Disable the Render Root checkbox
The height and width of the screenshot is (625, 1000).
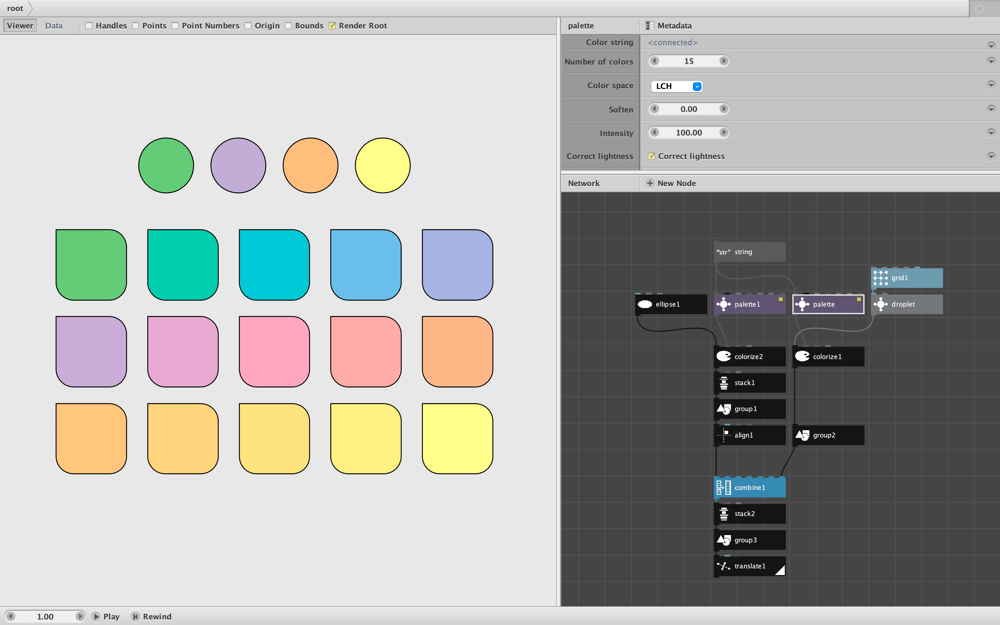pos(332,26)
